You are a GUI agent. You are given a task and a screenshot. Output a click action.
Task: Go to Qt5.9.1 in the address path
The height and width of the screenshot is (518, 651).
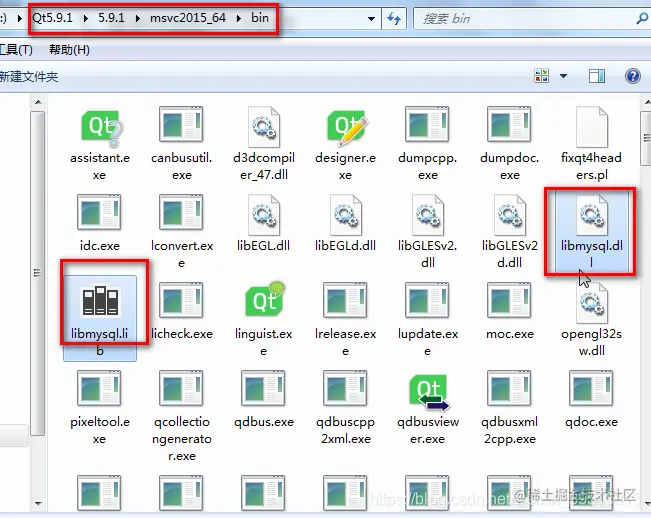pyautogui.click(x=52, y=18)
